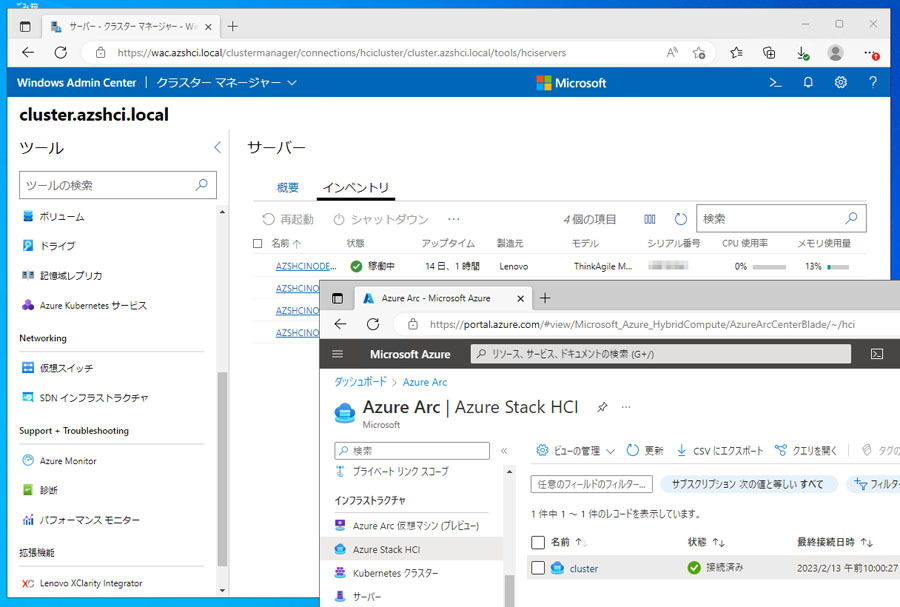Toggle select-all checkbox in Azure resource list
The height and width of the screenshot is (607, 900).
(x=538, y=542)
